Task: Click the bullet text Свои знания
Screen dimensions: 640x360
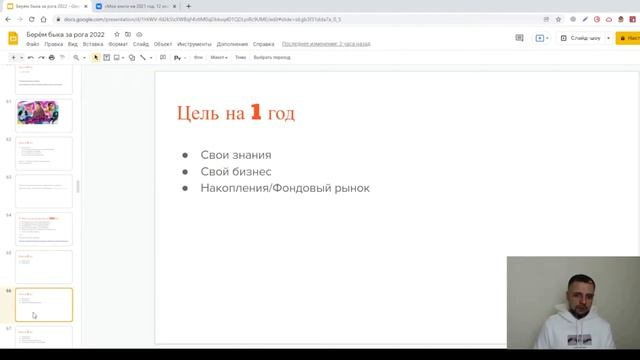Action: click(x=236, y=155)
